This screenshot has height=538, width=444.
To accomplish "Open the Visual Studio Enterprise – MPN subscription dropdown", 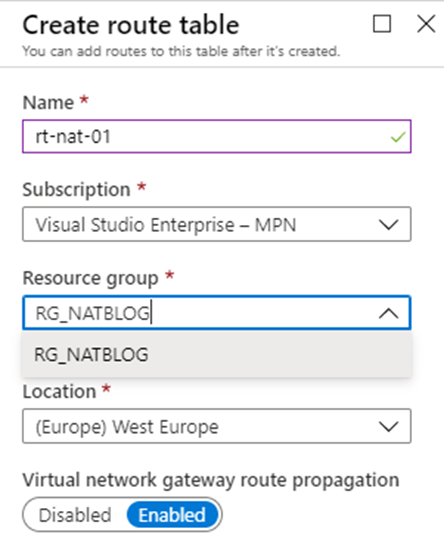I will [x=217, y=224].
